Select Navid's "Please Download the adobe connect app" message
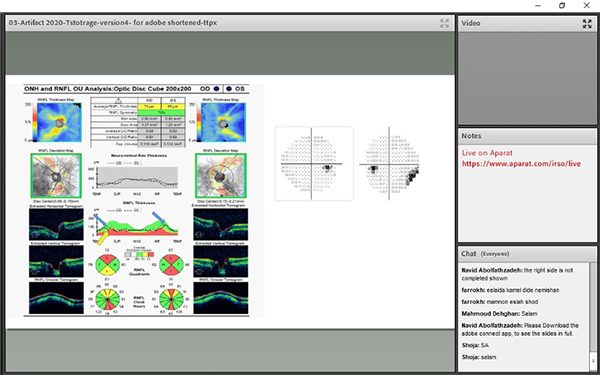 coord(520,329)
